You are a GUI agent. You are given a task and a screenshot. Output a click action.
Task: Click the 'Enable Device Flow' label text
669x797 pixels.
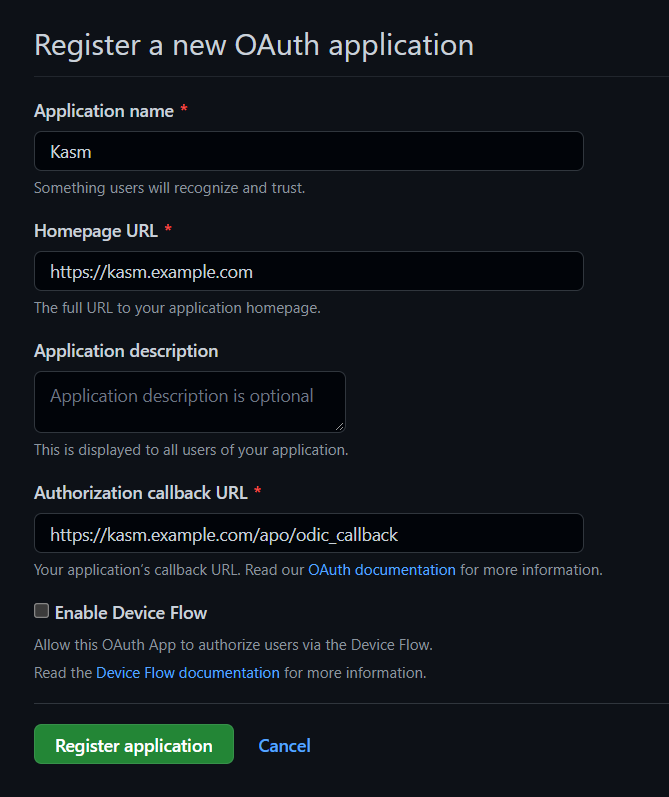[131, 612]
